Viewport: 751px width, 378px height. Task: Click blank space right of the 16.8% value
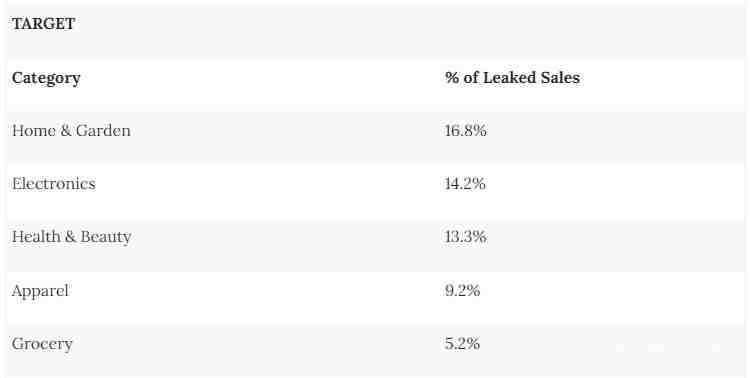click(x=615, y=130)
